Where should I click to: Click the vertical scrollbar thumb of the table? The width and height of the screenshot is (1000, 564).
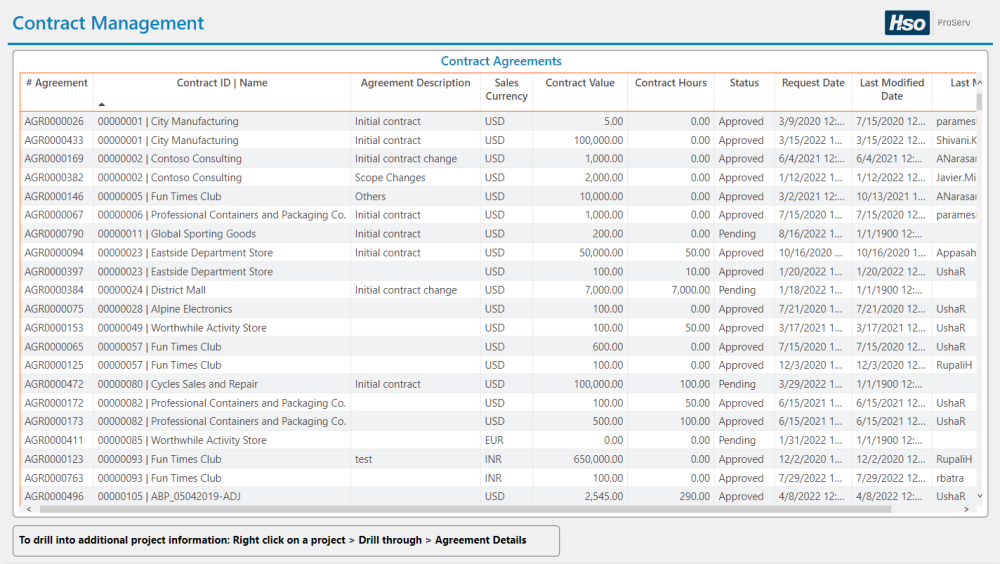[980, 101]
